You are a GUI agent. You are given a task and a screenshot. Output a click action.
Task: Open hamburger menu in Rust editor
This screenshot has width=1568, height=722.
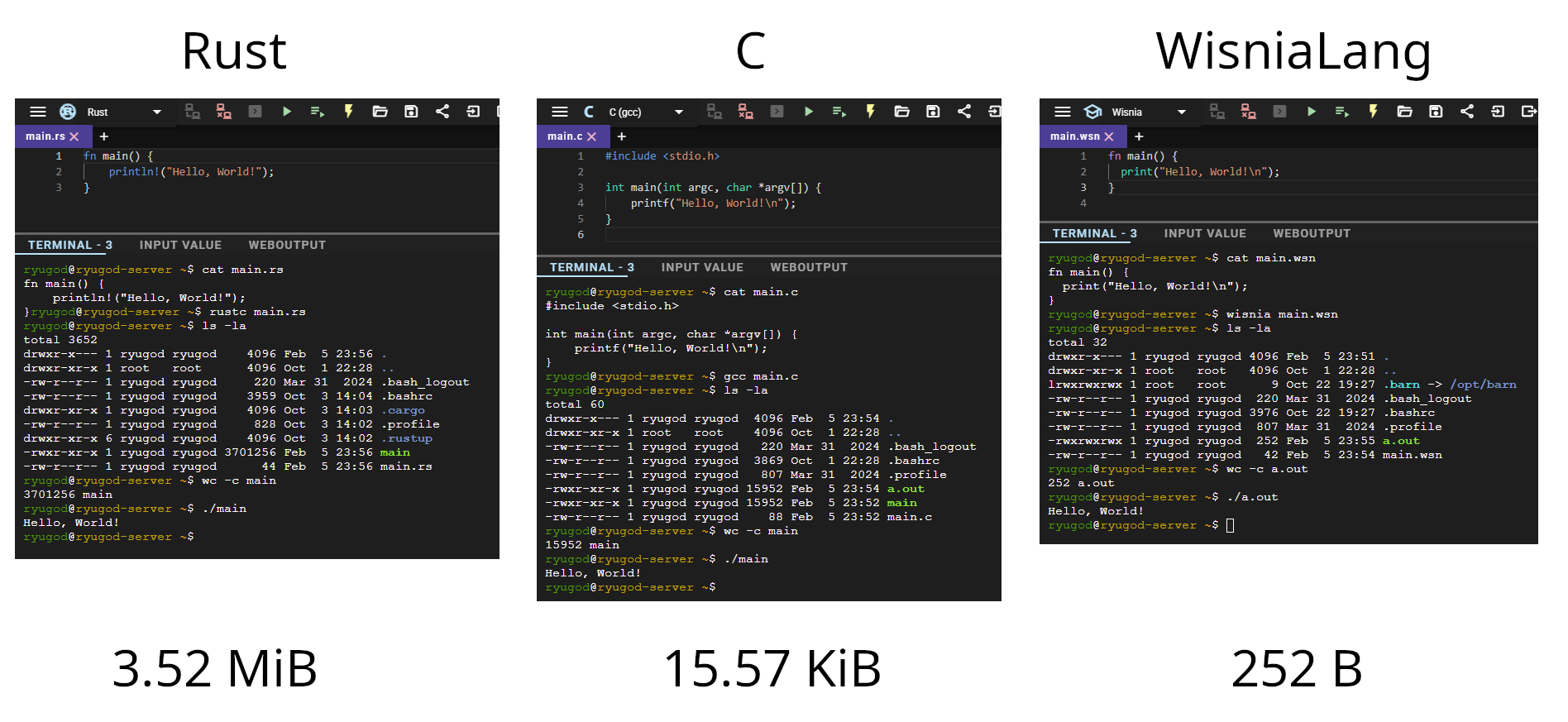38,112
